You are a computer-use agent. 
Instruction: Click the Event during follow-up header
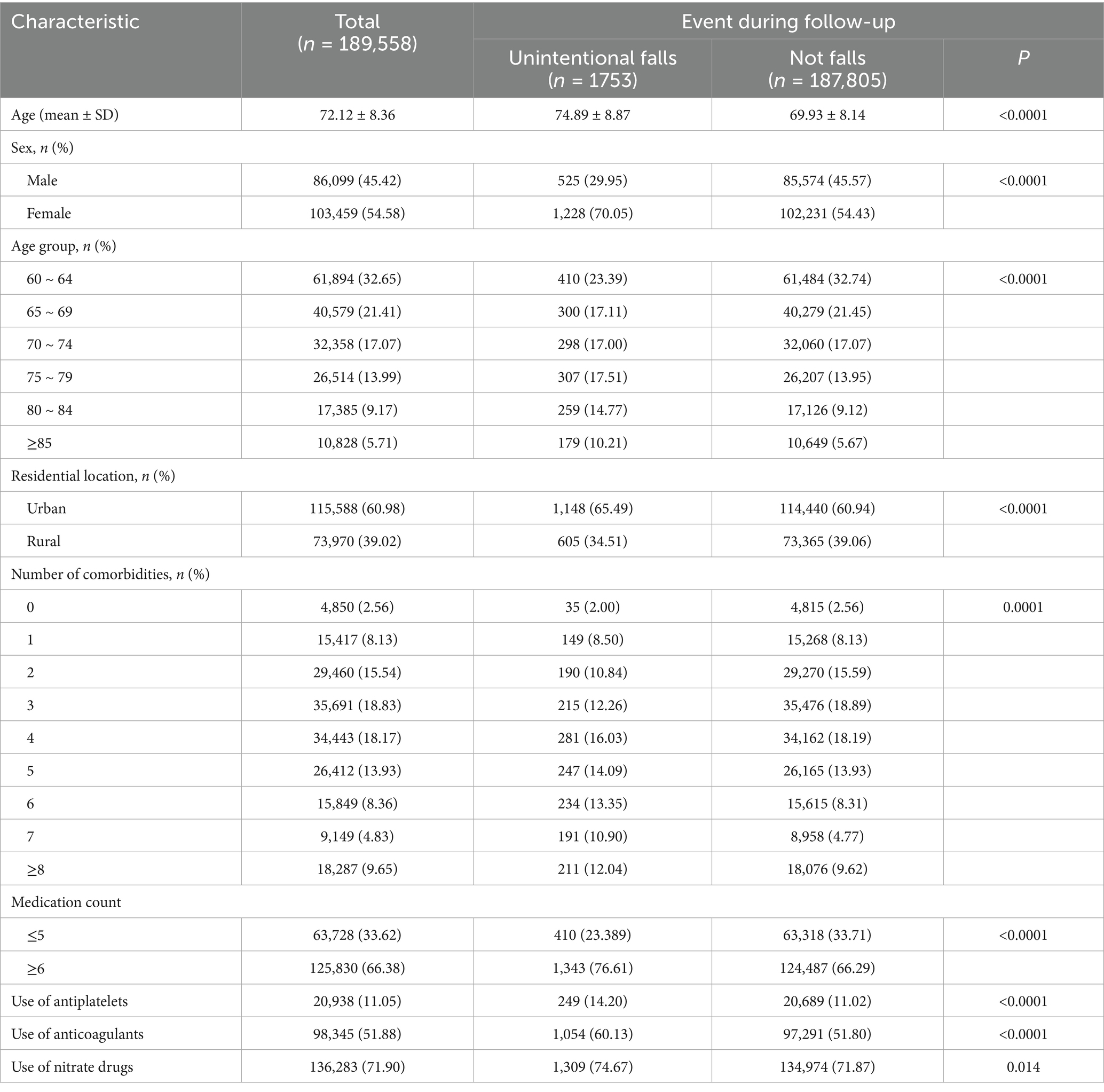click(788, 22)
